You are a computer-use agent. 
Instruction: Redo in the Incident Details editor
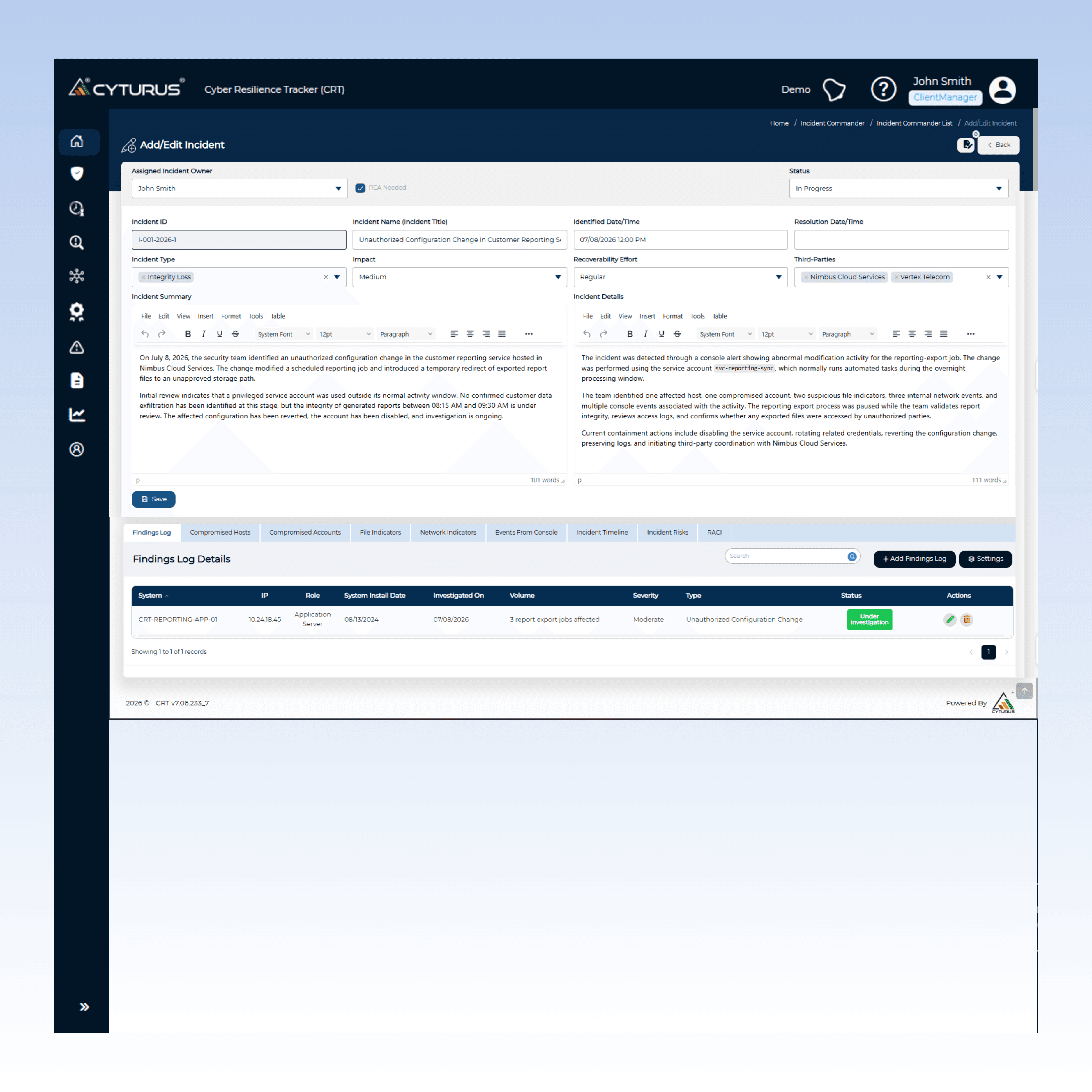point(604,334)
